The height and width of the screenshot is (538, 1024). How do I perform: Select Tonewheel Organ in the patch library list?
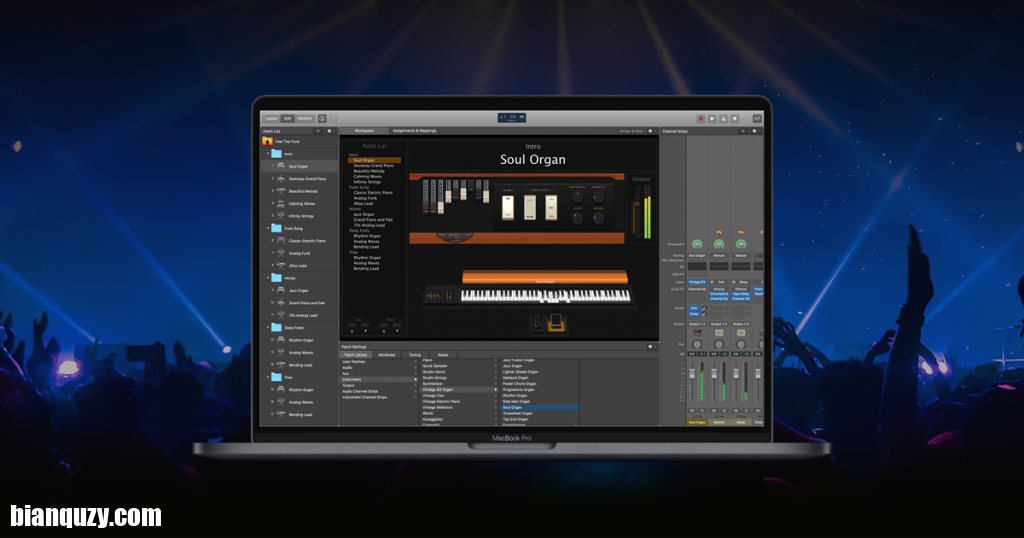coord(539,413)
